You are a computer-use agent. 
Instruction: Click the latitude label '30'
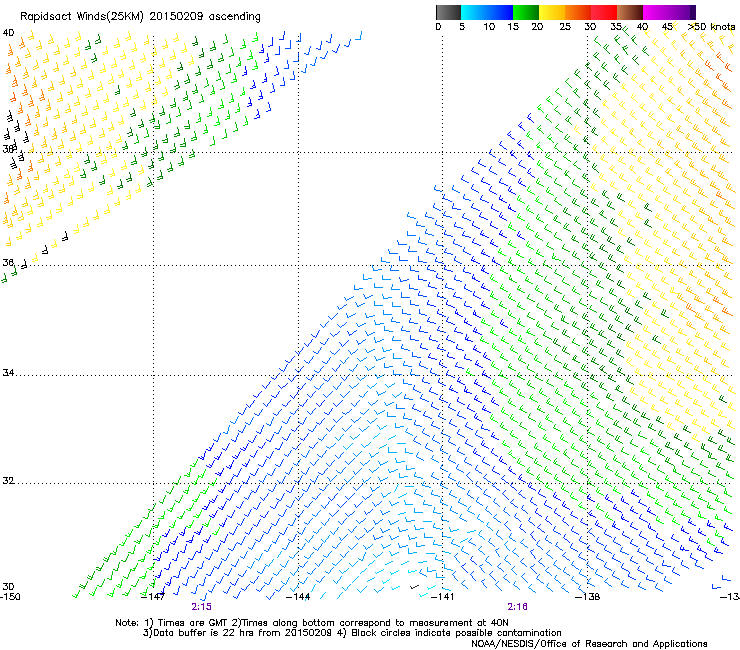point(8,586)
